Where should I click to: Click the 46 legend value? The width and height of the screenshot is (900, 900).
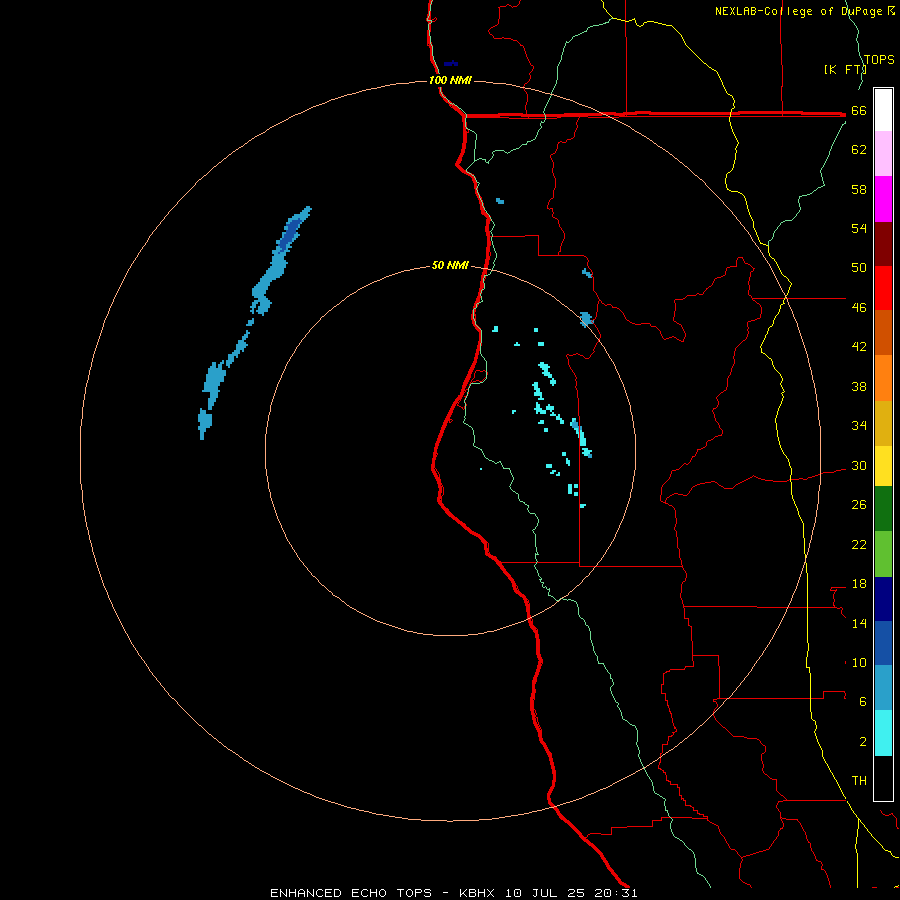(x=859, y=308)
